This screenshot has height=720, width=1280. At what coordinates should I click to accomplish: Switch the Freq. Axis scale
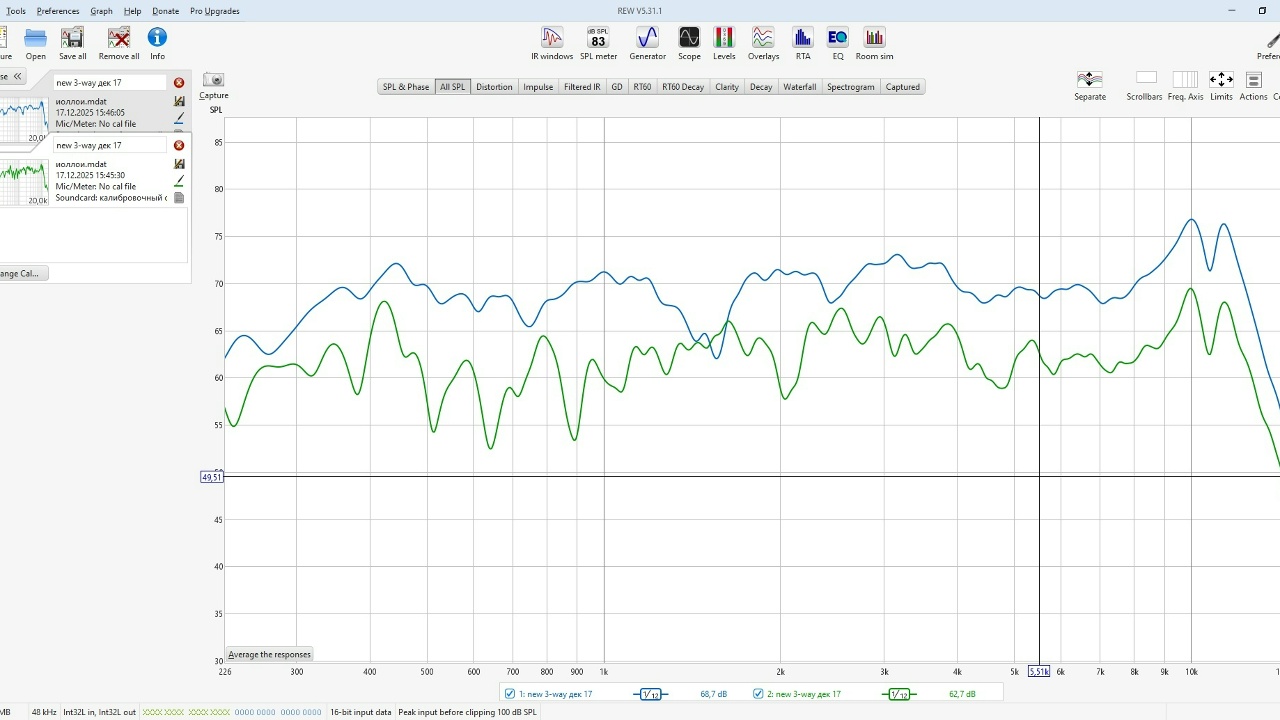coord(1185,85)
